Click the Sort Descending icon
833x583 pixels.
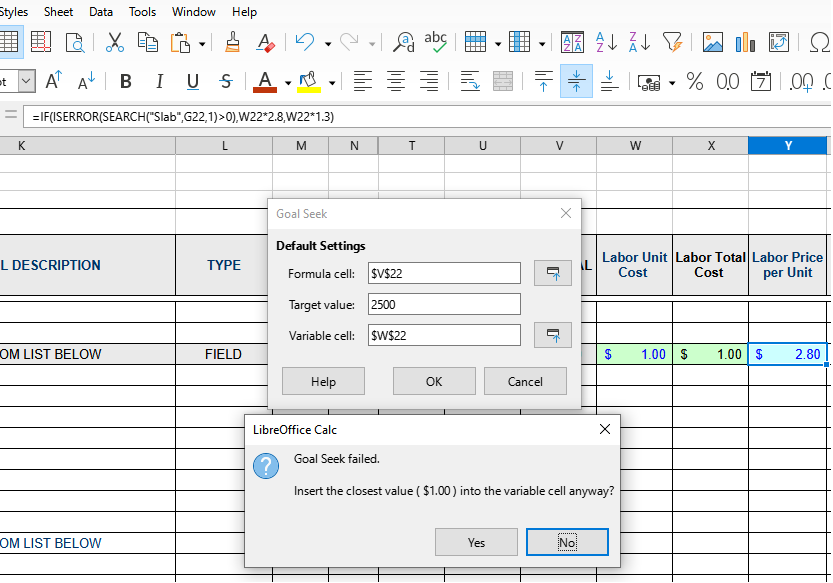point(639,43)
